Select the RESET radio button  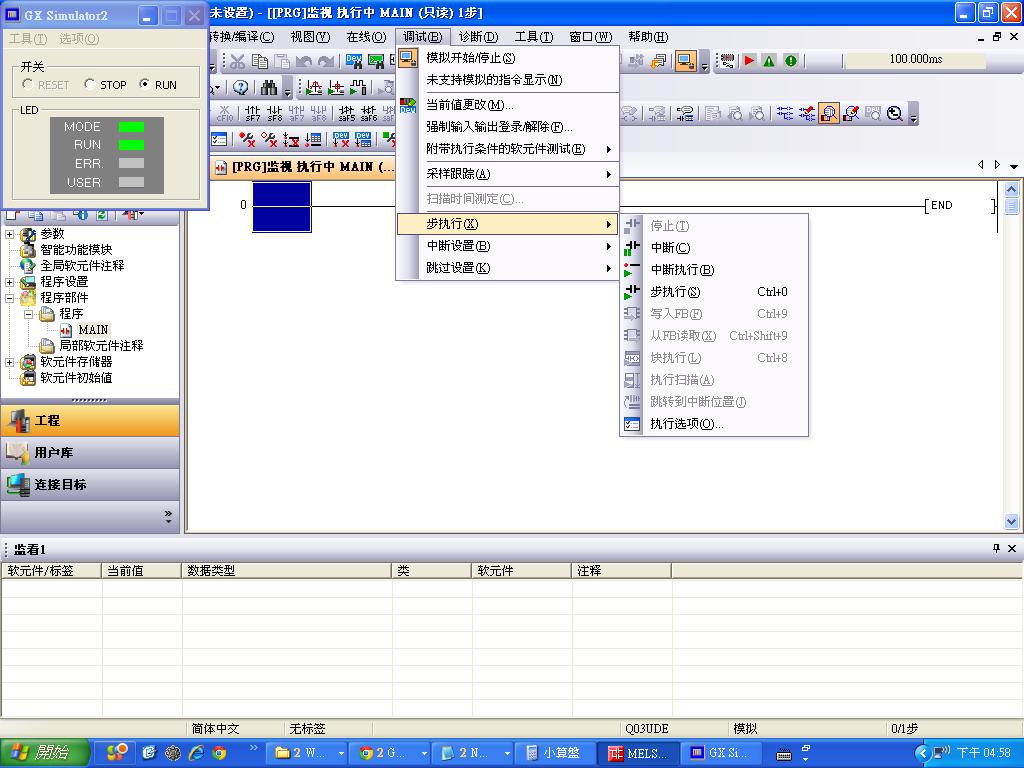28,85
